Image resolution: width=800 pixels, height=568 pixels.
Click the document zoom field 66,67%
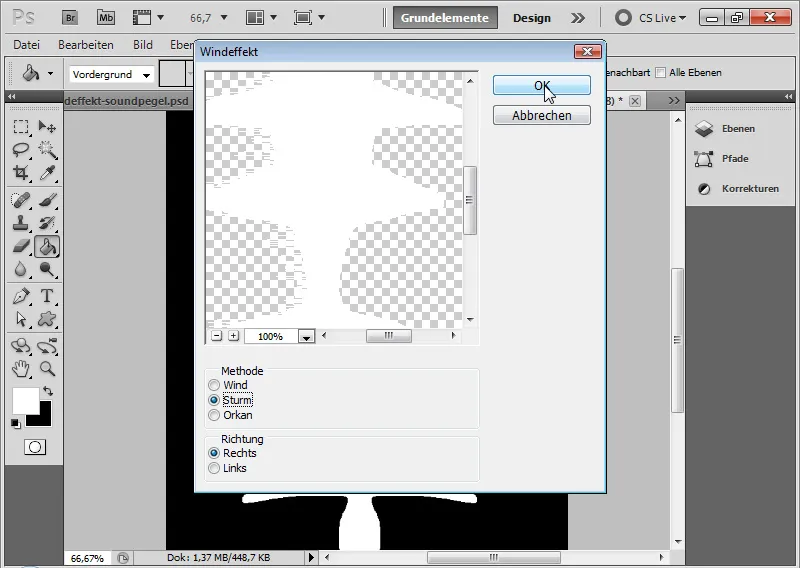coord(87,558)
